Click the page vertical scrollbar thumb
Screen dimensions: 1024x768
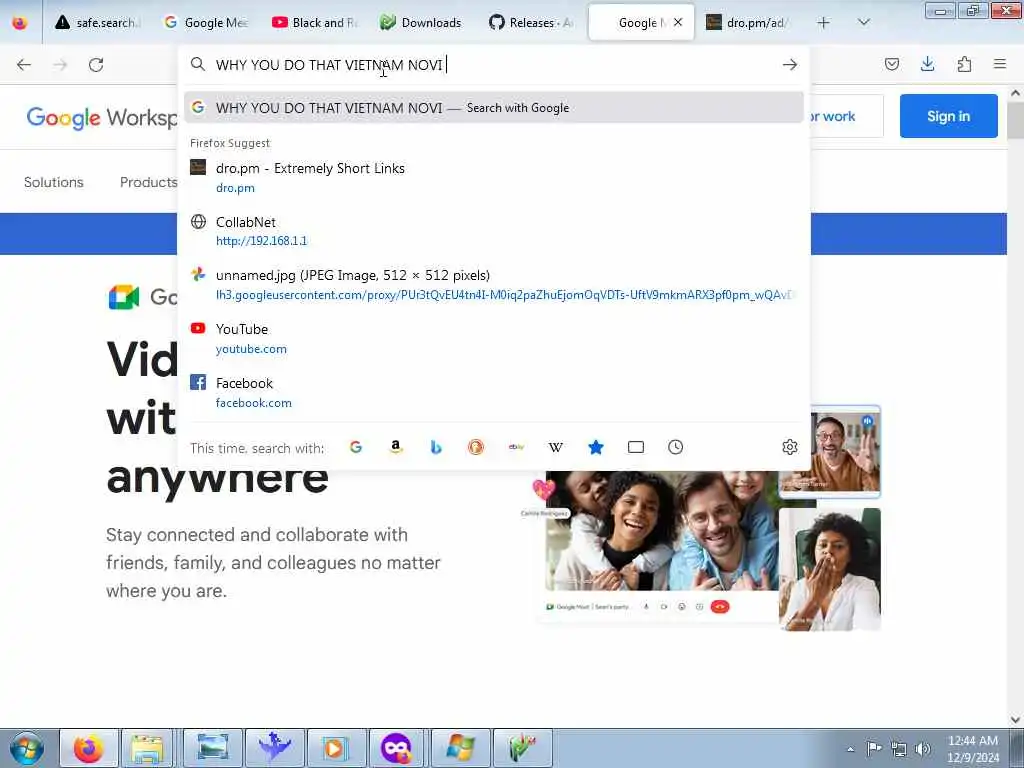[1015, 120]
